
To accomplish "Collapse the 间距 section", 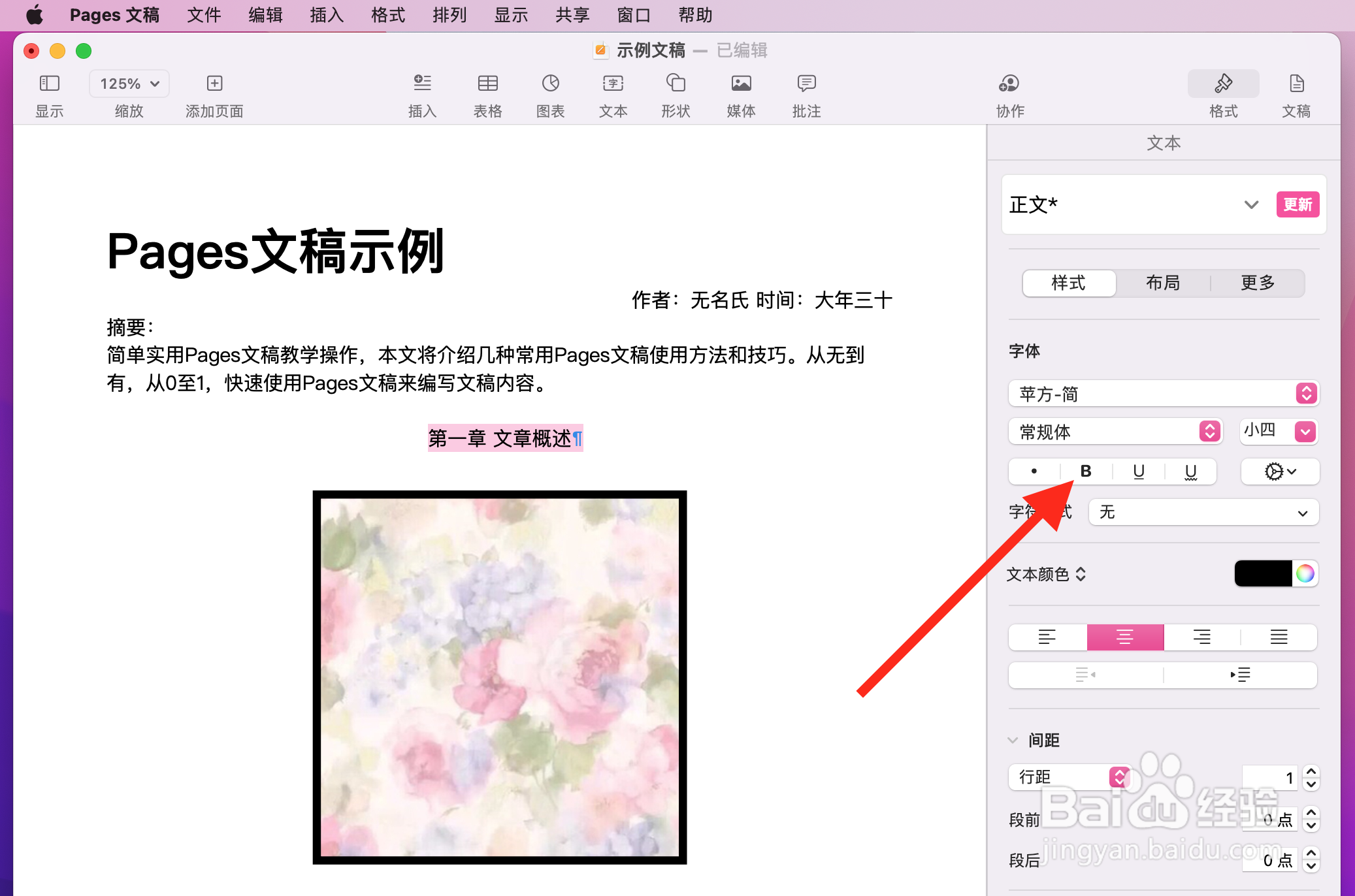I will (x=1013, y=740).
